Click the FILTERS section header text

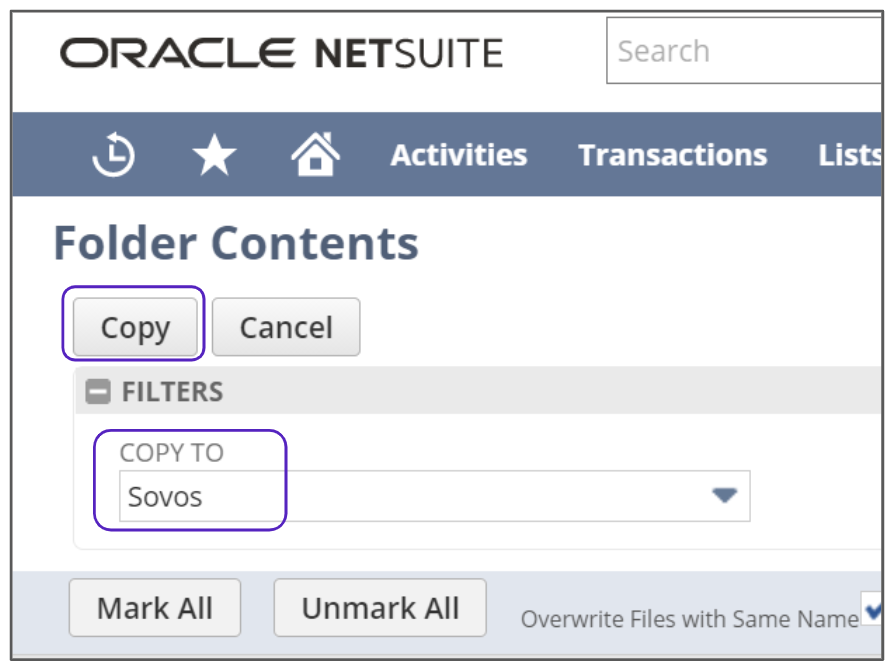172,392
